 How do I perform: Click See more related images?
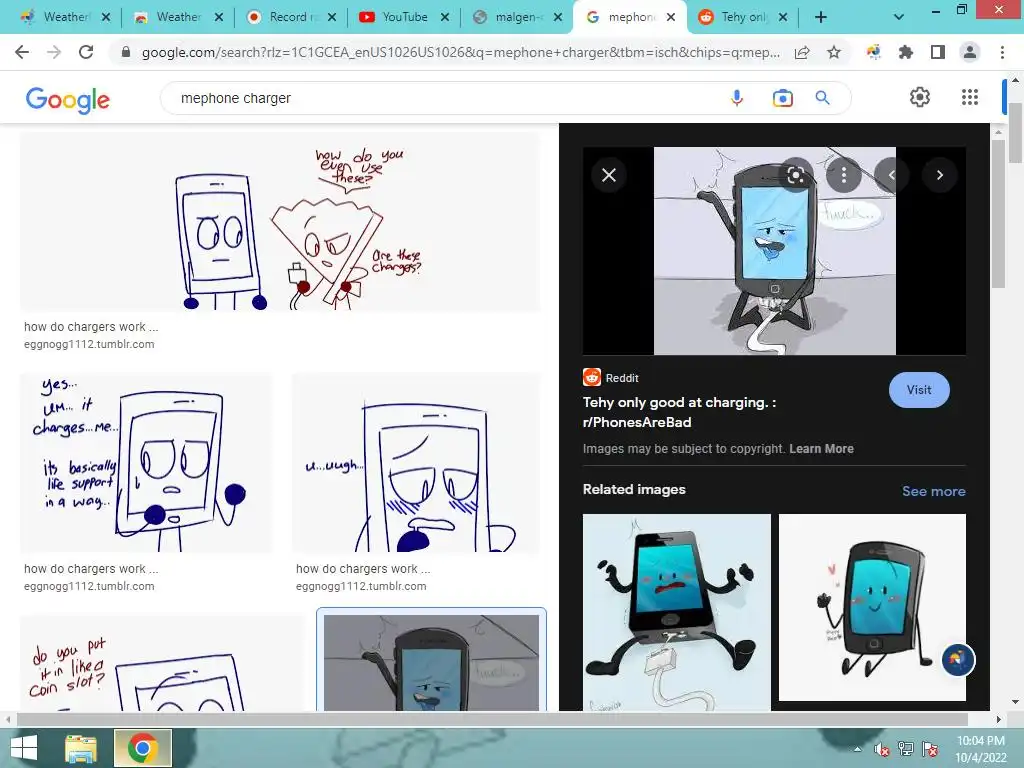point(933,491)
